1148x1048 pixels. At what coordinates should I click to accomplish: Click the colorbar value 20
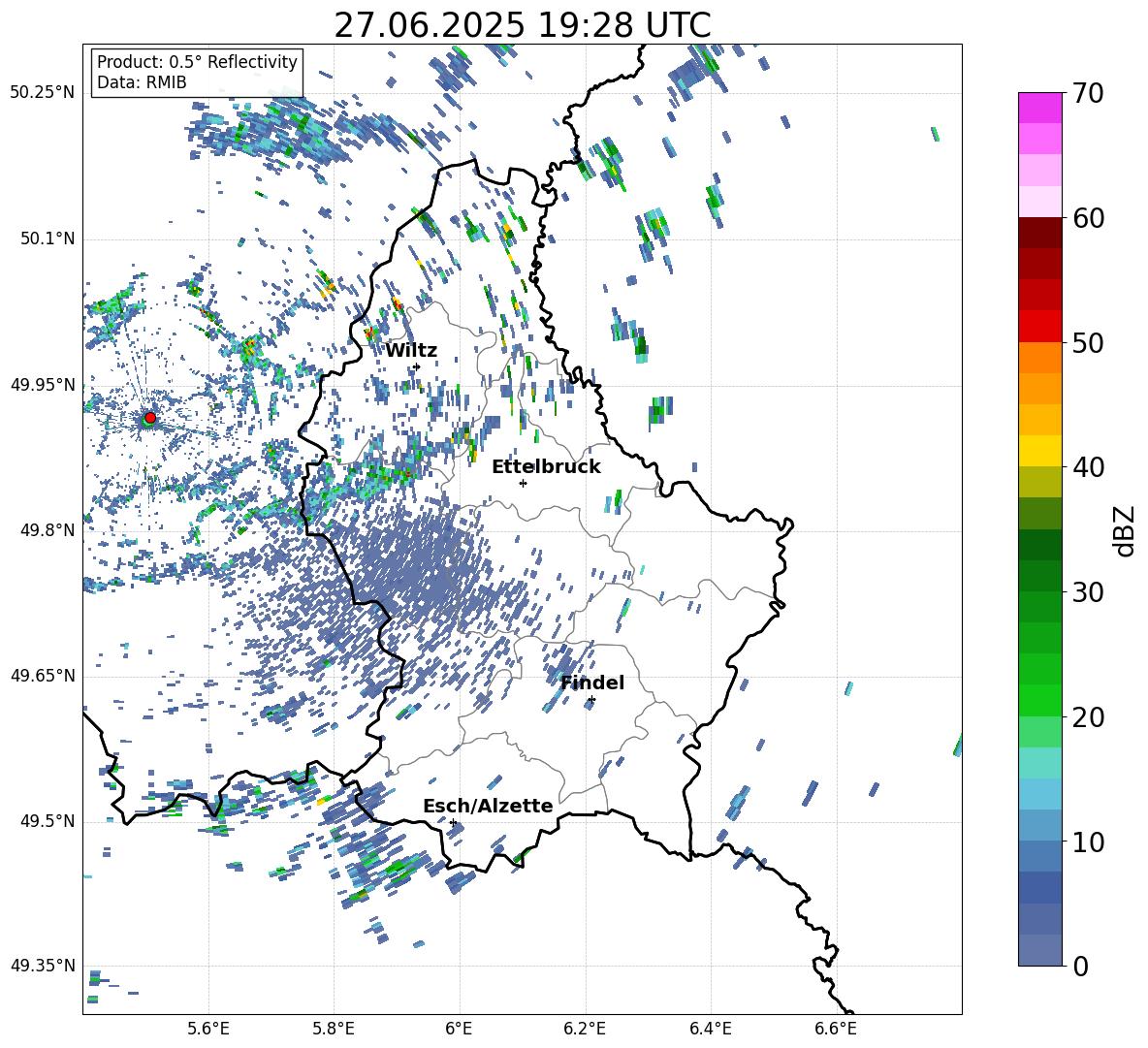point(1088,717)
